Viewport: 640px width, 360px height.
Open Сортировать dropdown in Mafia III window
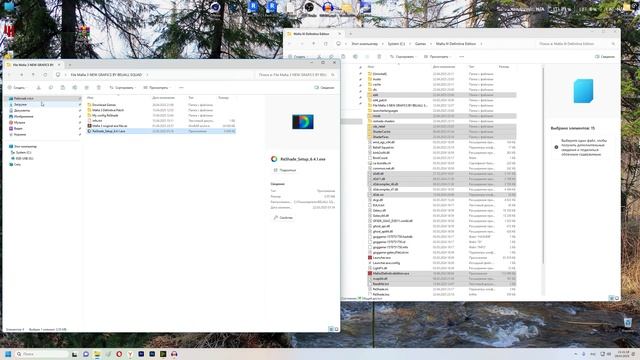[x=403, y=57]
